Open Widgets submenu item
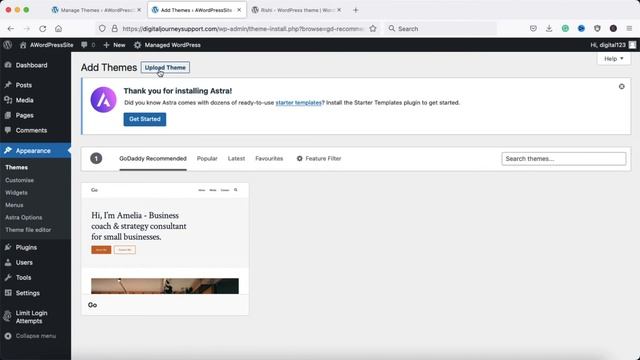The width and height of the screenshot is (640, 360). pos(16,192)
